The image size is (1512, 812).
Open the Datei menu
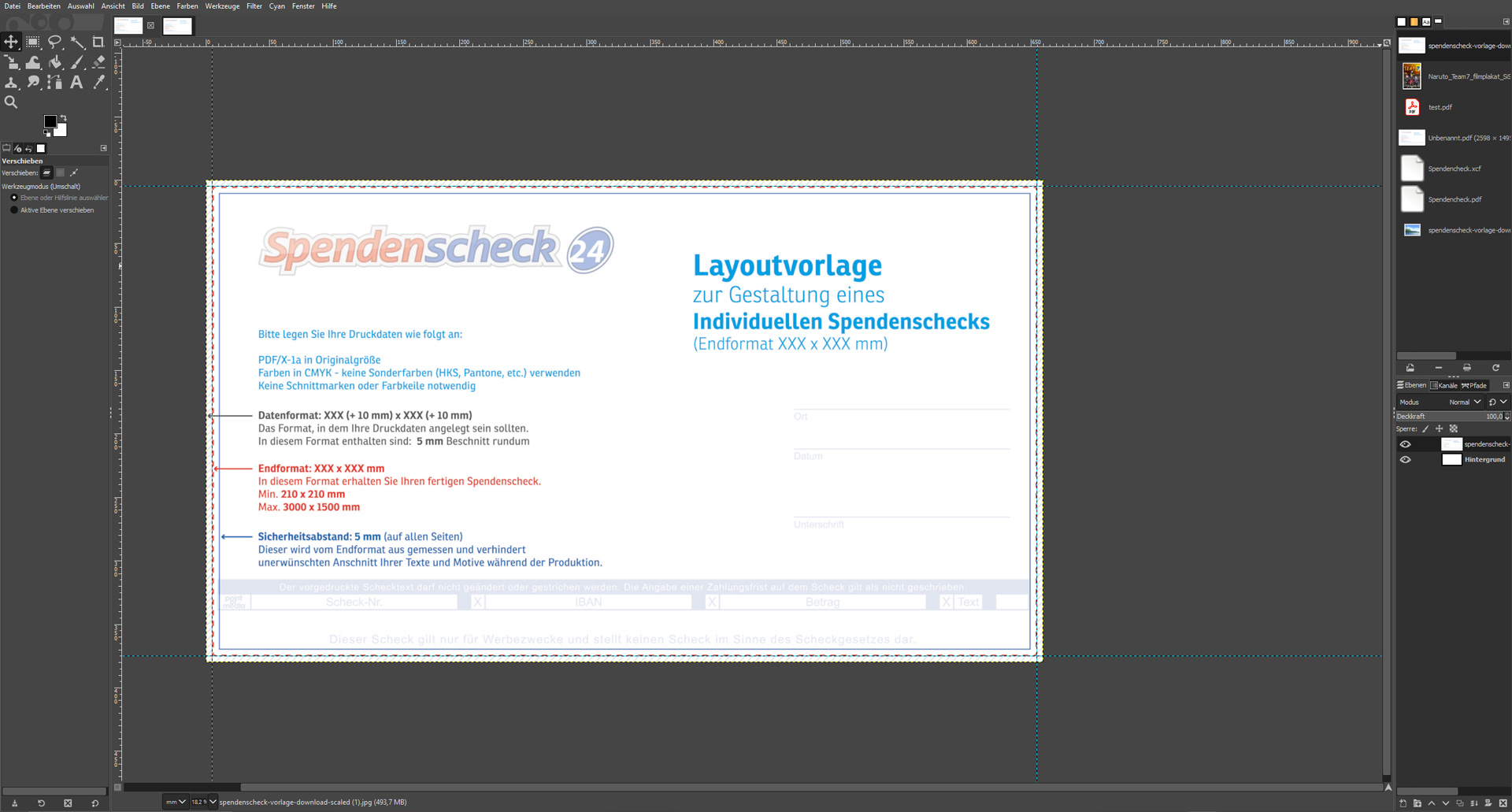click(x=13, y=6)
